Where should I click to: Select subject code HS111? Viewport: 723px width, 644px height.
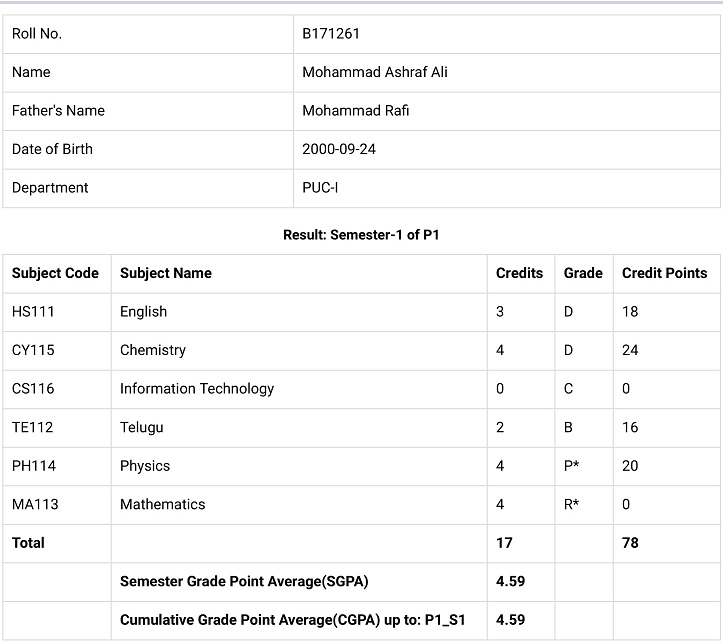34,312
